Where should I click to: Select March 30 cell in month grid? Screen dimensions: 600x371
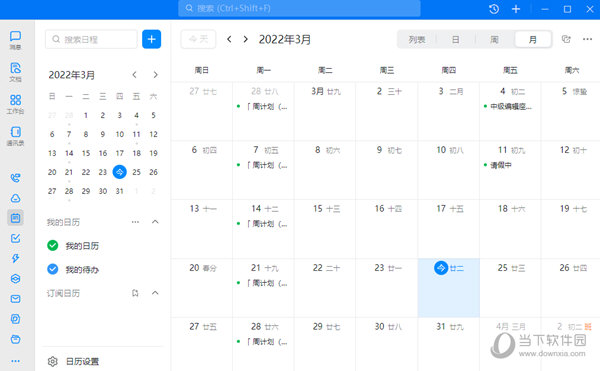pyautogui.click(x=386, y=344)
